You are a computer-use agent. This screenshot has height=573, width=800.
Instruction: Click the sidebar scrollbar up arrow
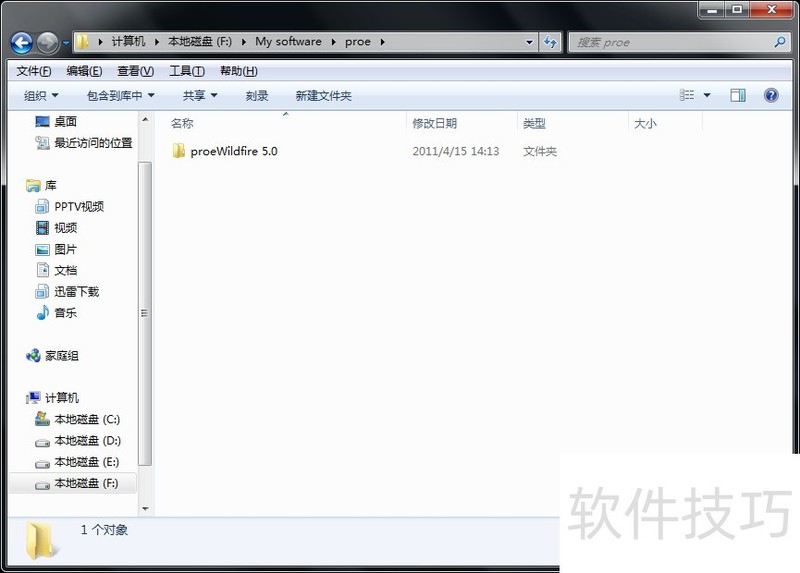[x=145, y=119]
